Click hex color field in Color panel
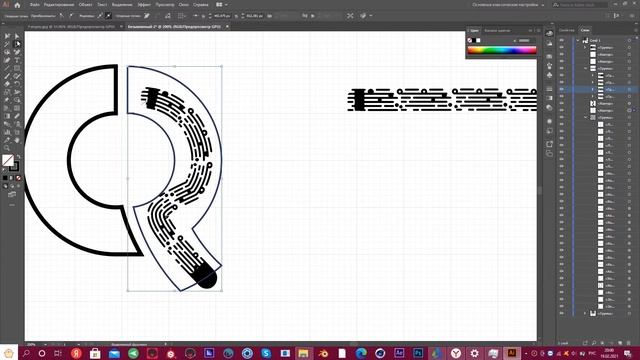Image resolution: width=640 pixels, height=360 pixels. pos(524,40)
